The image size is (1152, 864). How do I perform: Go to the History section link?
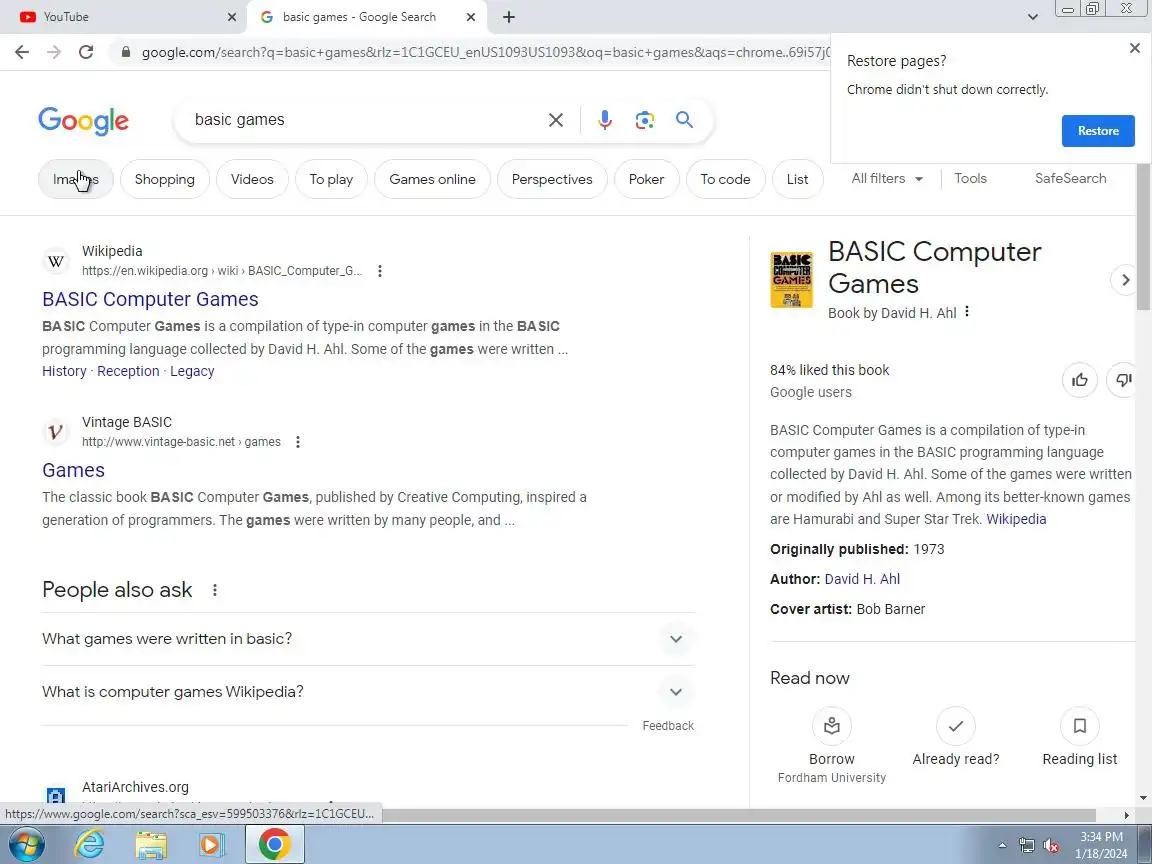click(64, 371)
